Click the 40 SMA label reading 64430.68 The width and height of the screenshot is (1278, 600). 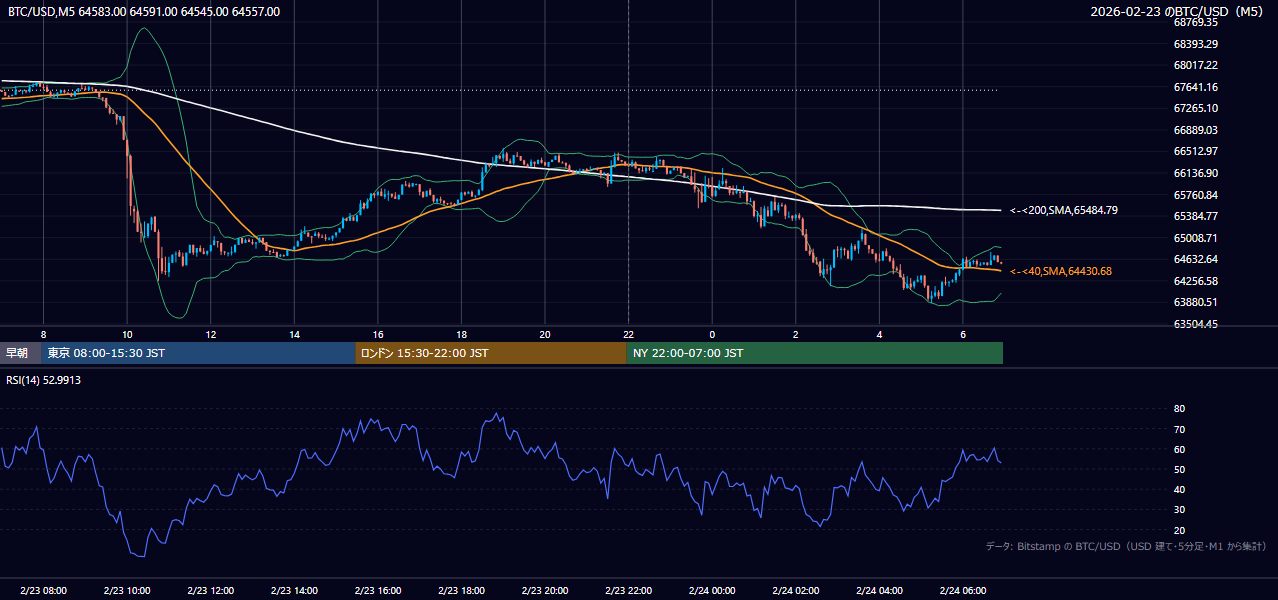pos(1061,271)
